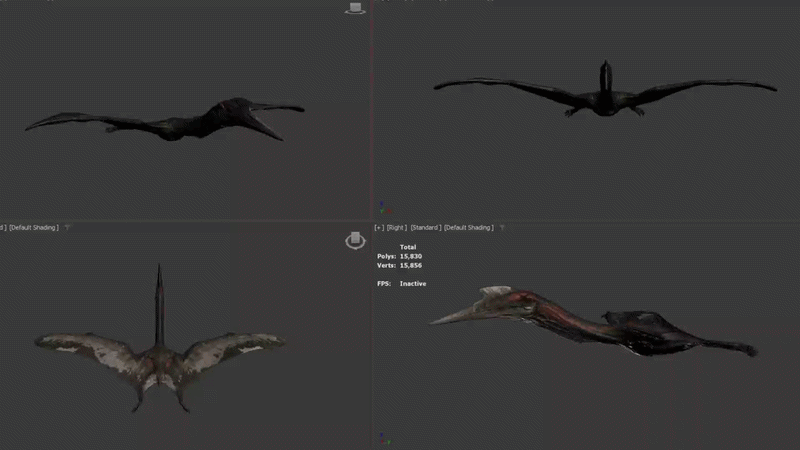This screenshot has width=800, height=450.
Task: Click the vertical divider between the top viewports
Action: click(x=372, y=110)
